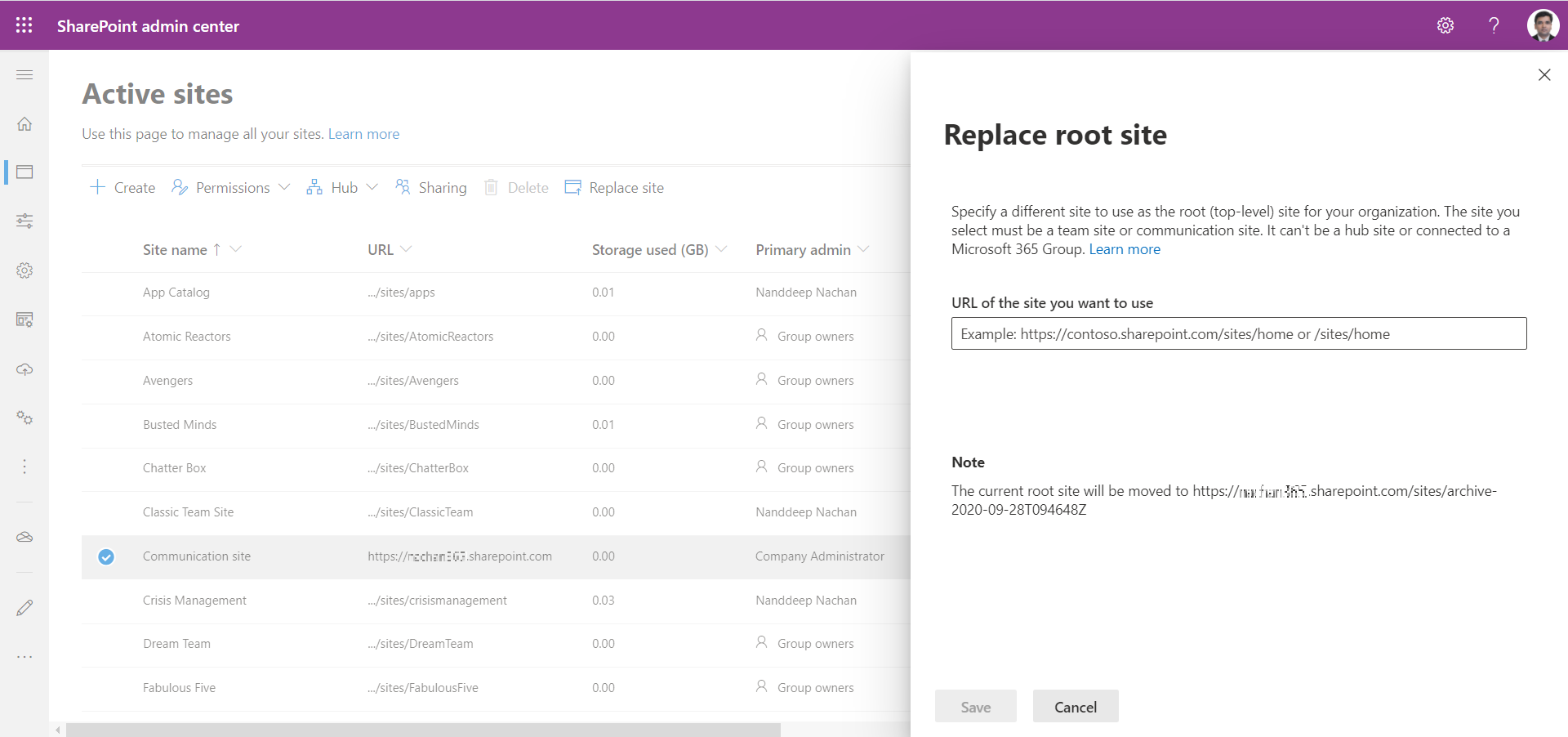Open the Migration cloud icon in sidebar

[24, 369]
